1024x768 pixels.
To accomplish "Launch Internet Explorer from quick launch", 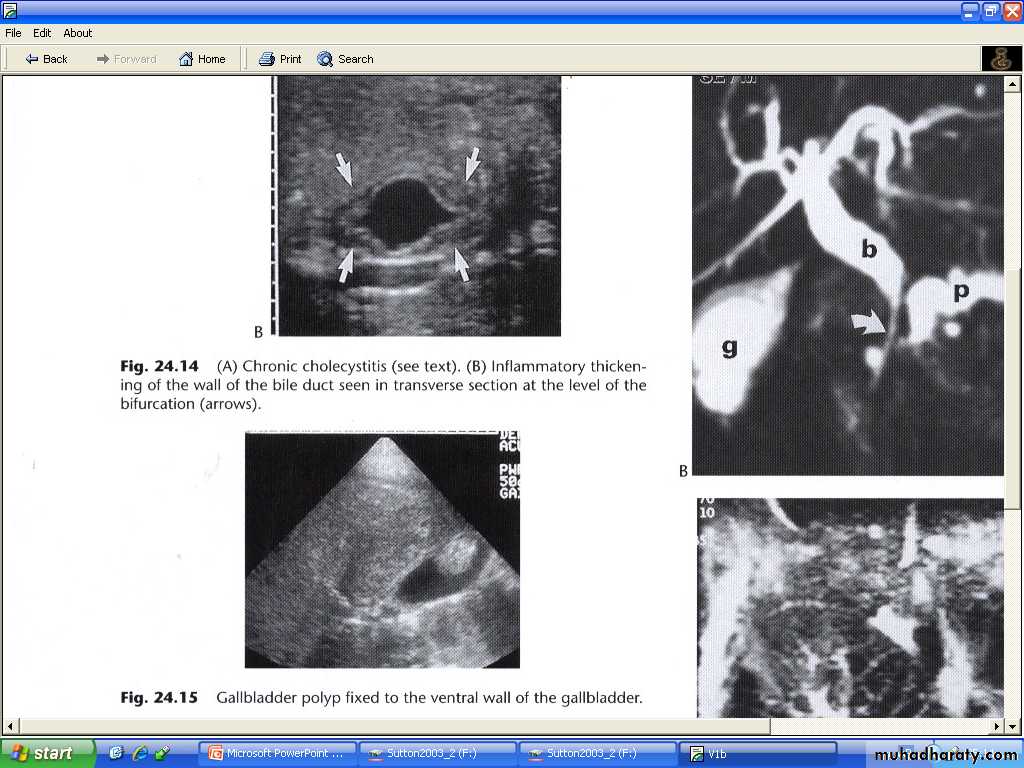I will coord(140,753).
